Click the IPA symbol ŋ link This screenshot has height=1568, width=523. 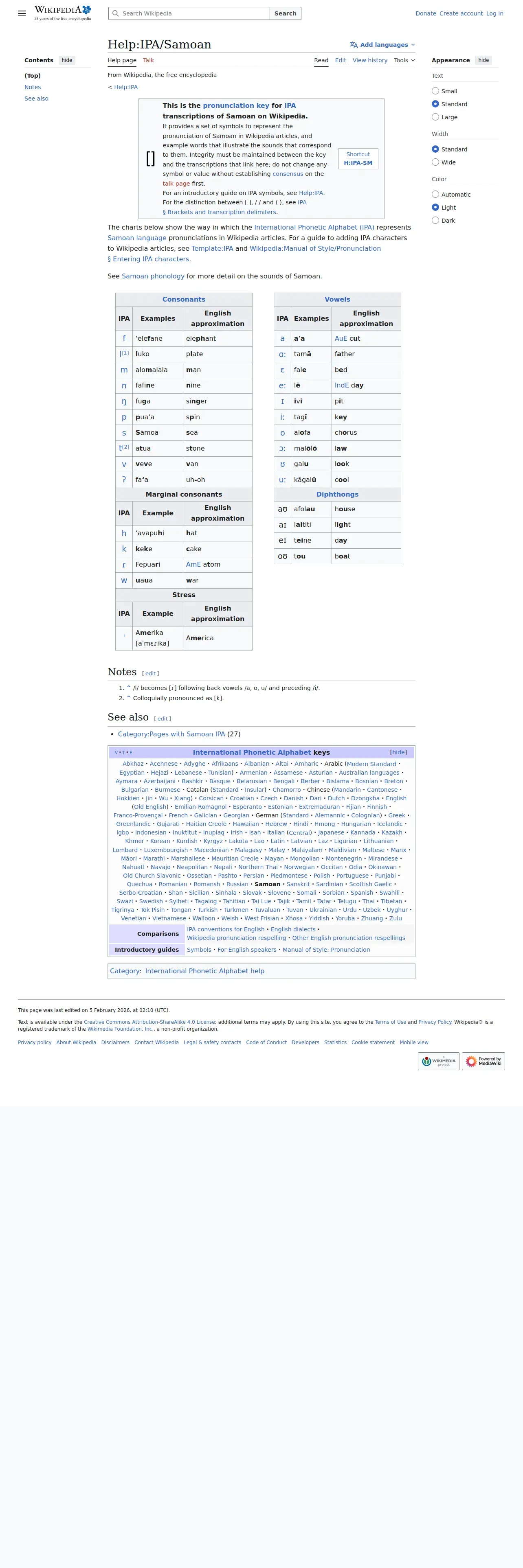tap(123, 401)
